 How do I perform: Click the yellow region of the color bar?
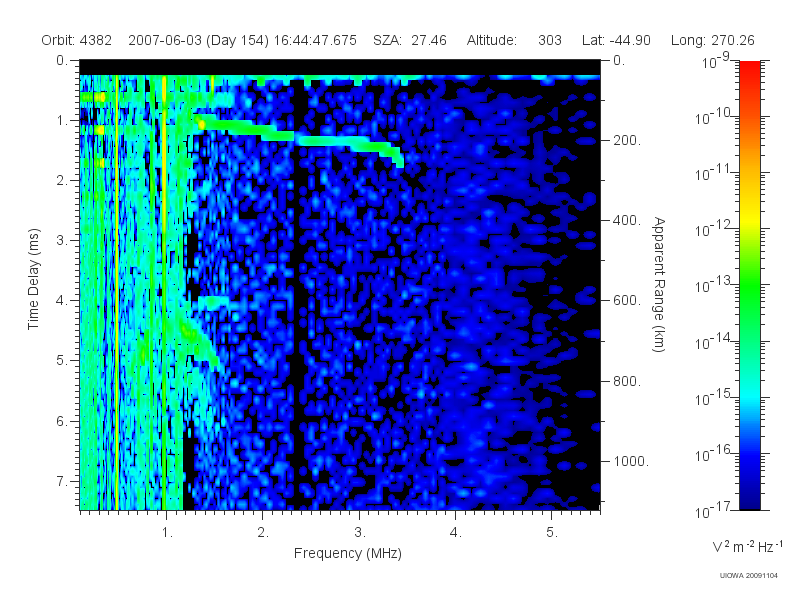749,219
